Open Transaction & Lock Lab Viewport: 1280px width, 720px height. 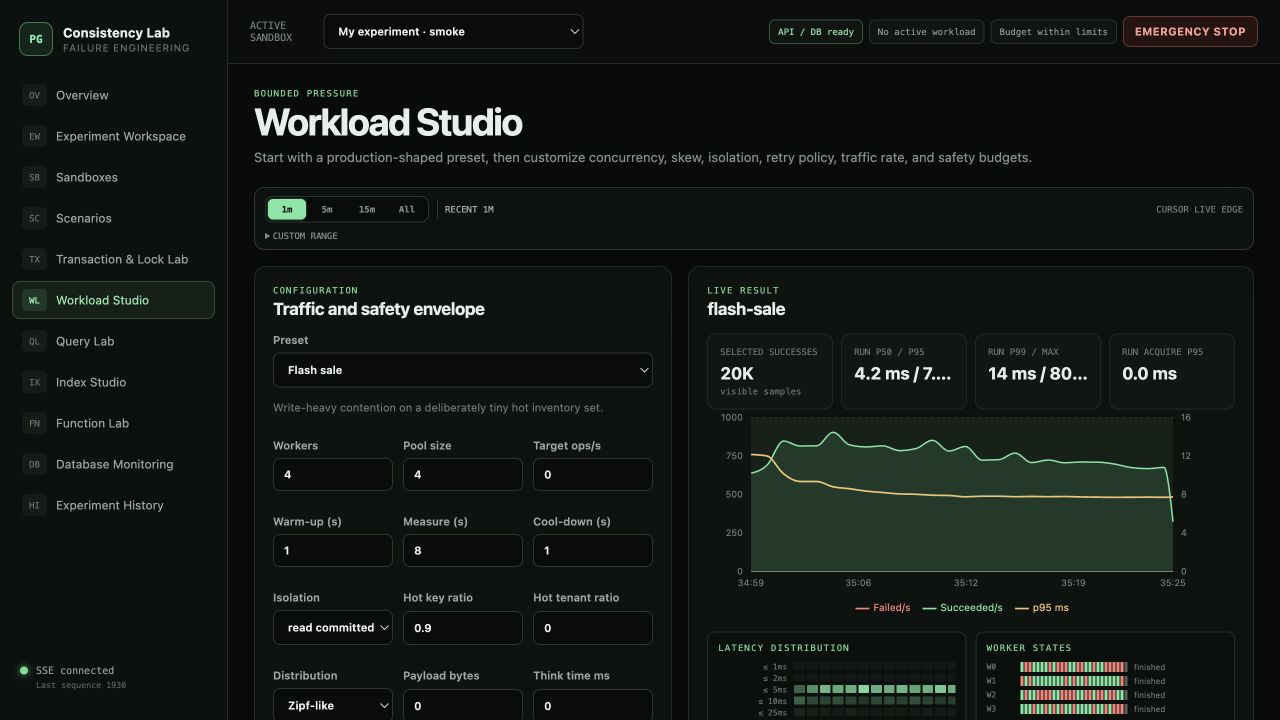pyautogui.click(x=113, y=259)
